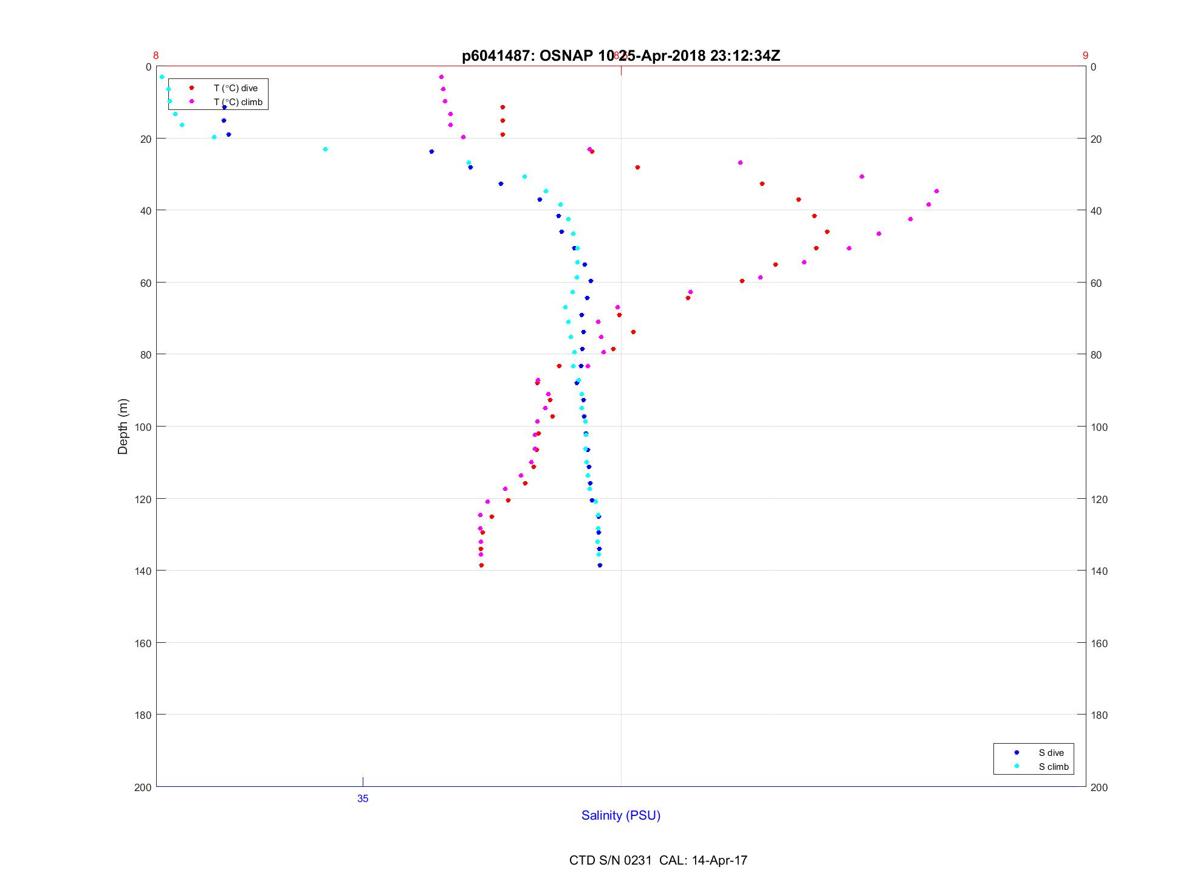Click the dark blue marker beside 'S dive'
This screenshot has width=1200, height=885.
click(x=1017, y=752)
